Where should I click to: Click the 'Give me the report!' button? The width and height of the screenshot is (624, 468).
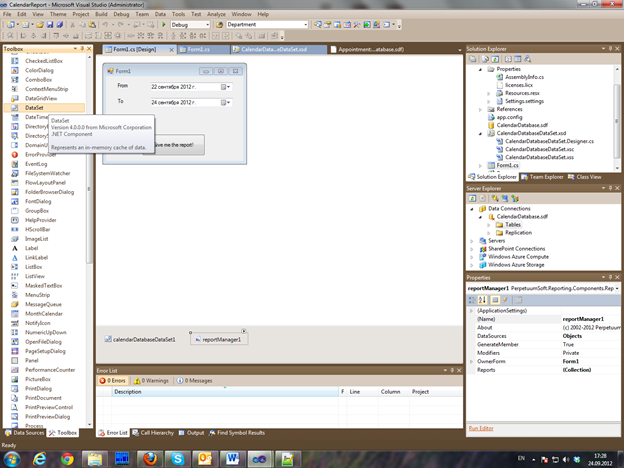pos(174,145)
